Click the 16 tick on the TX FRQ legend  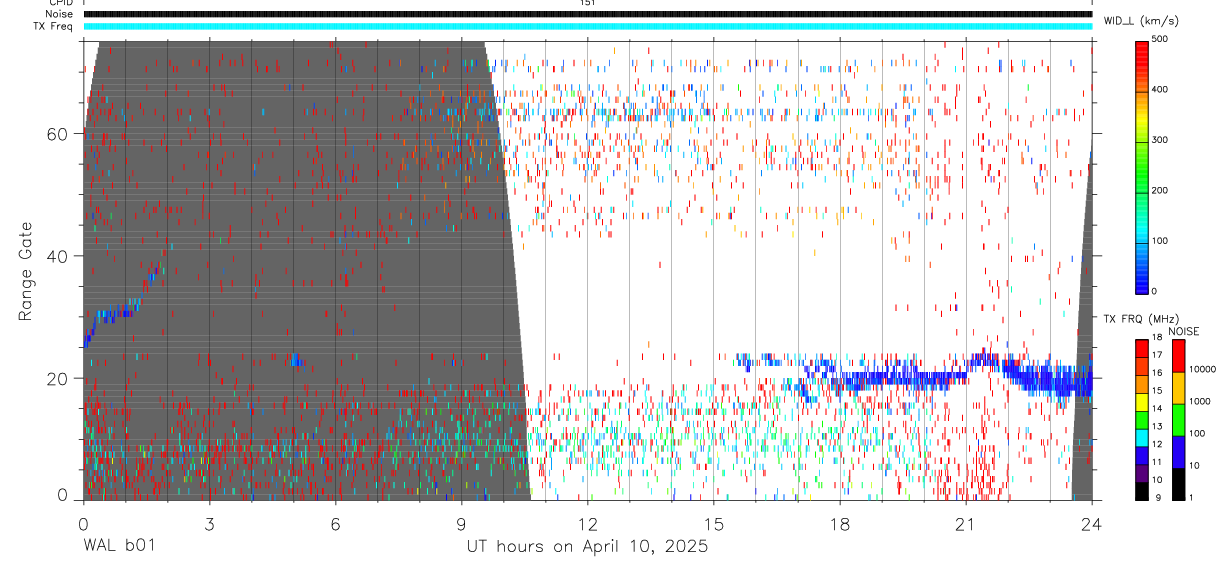coord(1157,375)
